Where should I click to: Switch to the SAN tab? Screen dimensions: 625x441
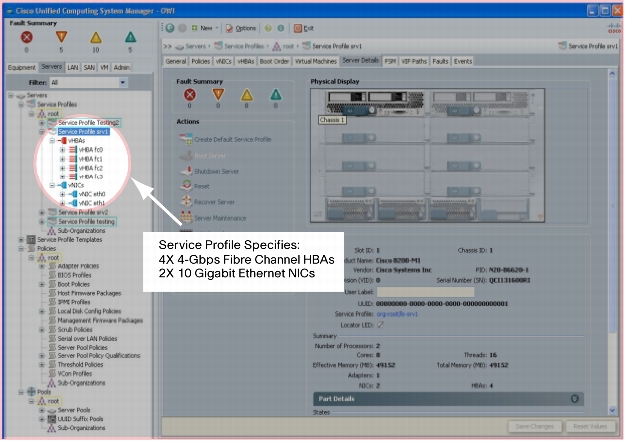coord(89,67)
